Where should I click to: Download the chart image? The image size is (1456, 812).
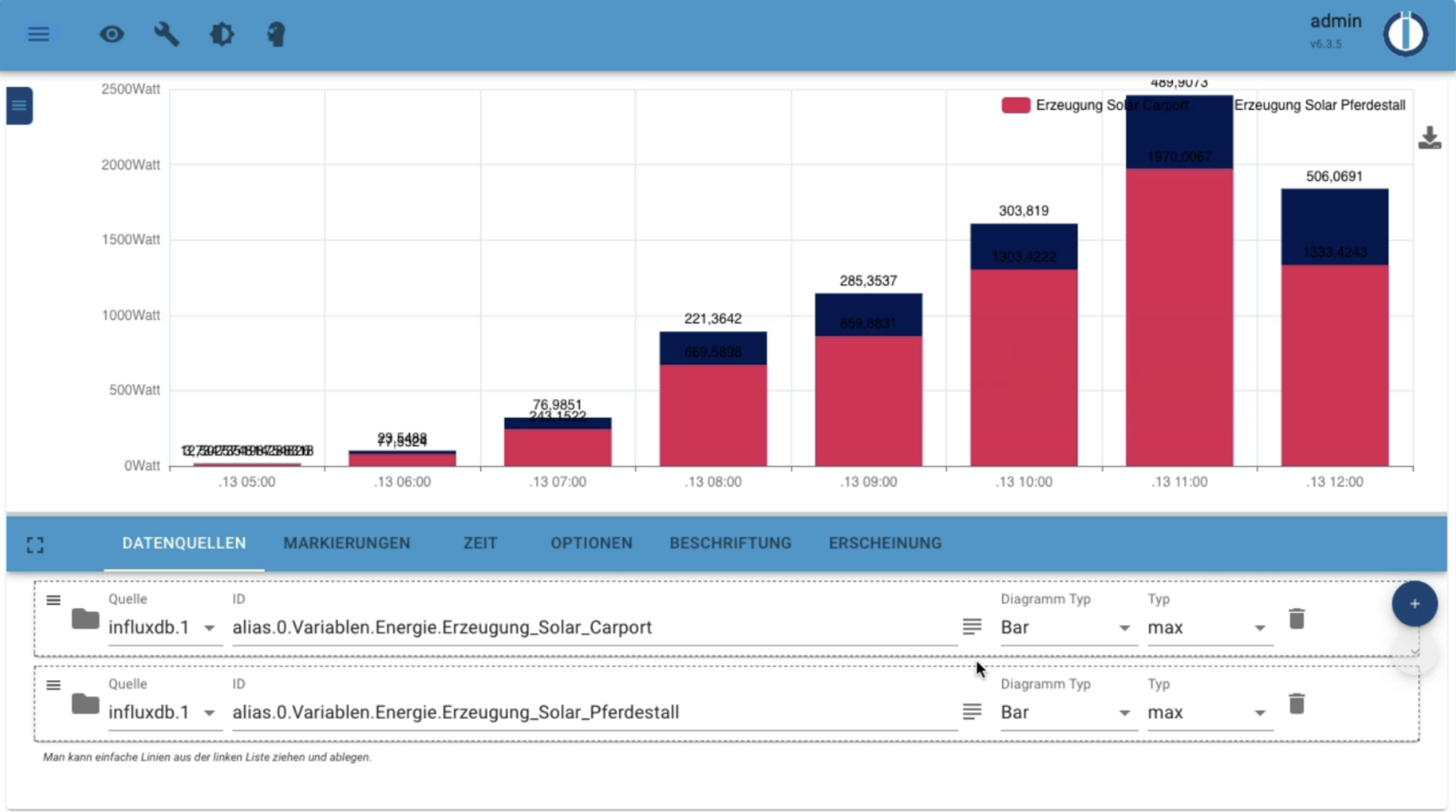(1429, 138)
